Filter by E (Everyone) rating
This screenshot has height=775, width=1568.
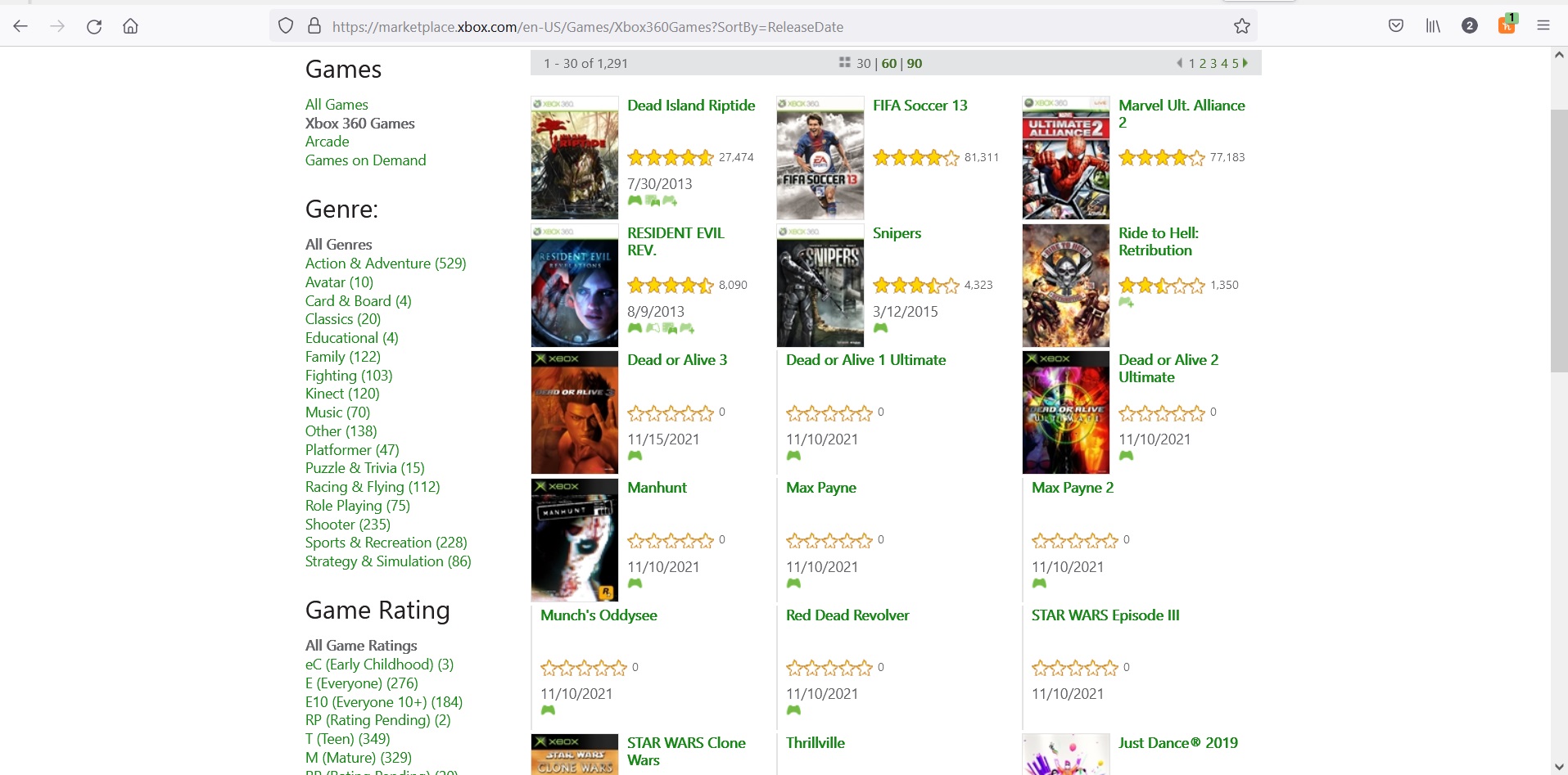tap(361, 683)
